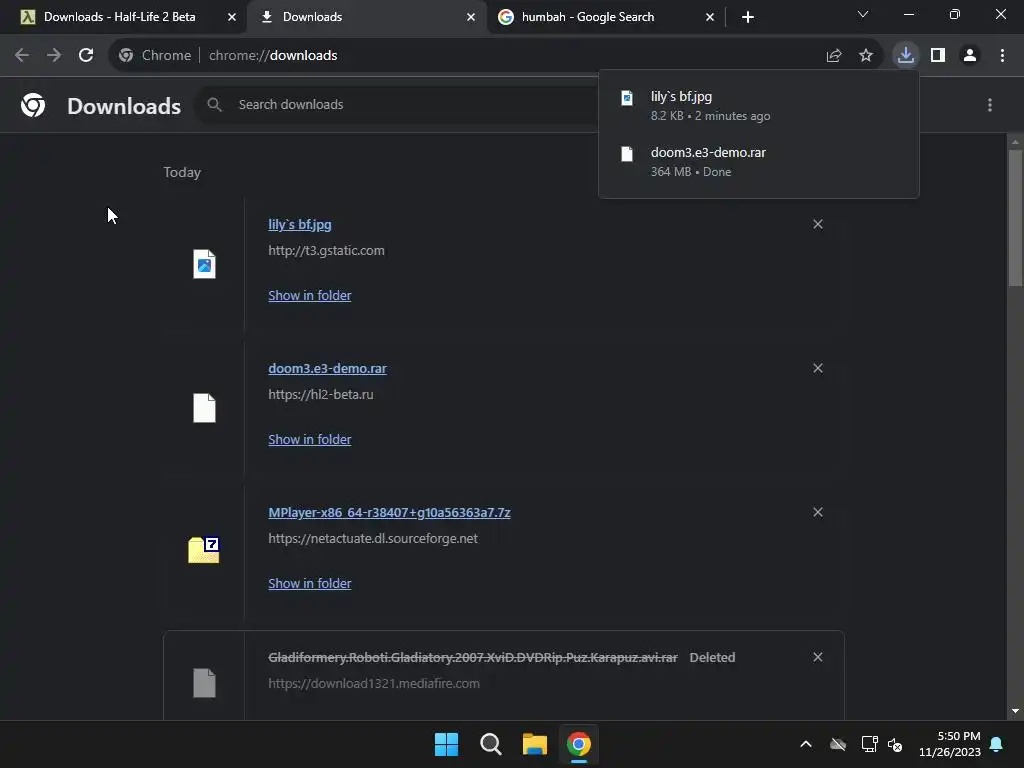The width and height of the screenshot is (1024, 768).
Task: Open doom3.e3-demo.rar in the downloads bubble
Action: click(759, 161)
